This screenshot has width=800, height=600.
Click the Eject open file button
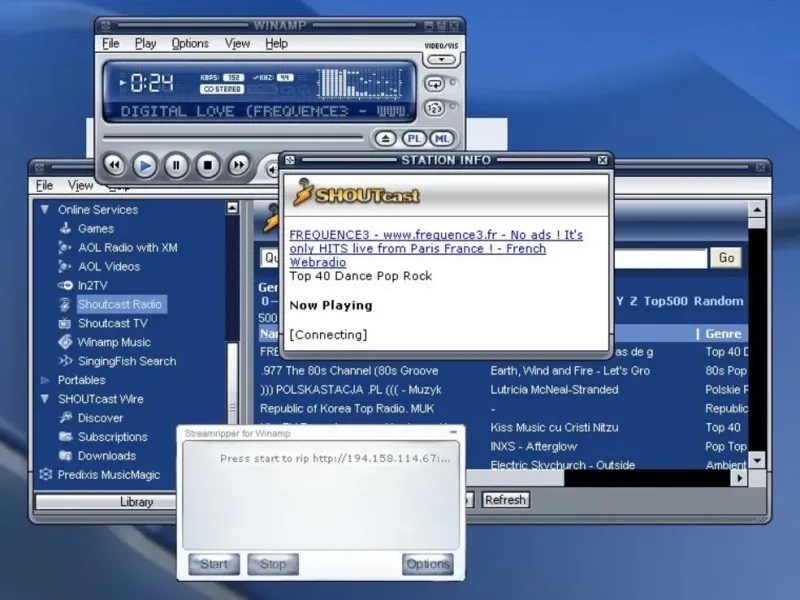point(386,138)
